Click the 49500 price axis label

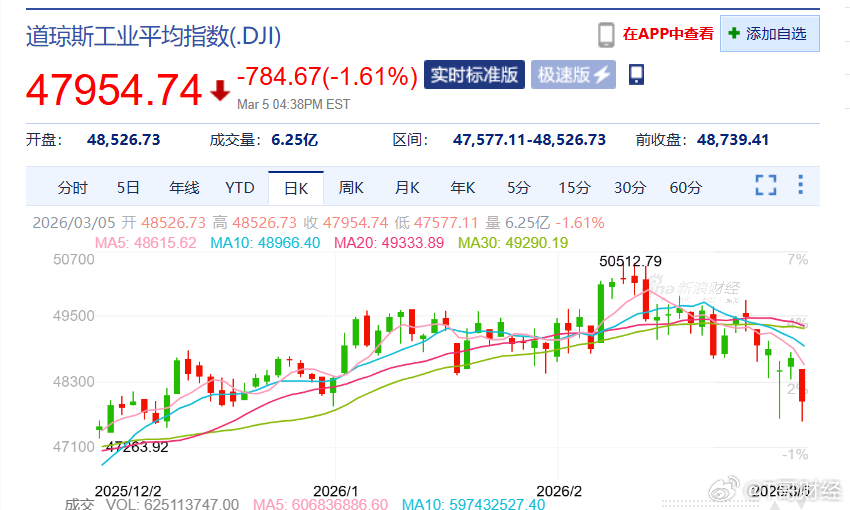pos(74,316)
